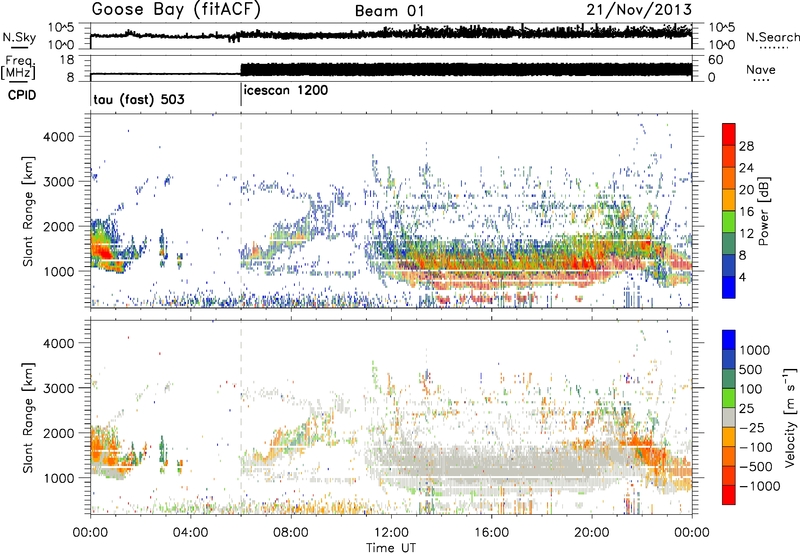This screenshot has height=554, width=800.
Task: Click the 'N.Search' legend label
Action: tap(772, 37)
